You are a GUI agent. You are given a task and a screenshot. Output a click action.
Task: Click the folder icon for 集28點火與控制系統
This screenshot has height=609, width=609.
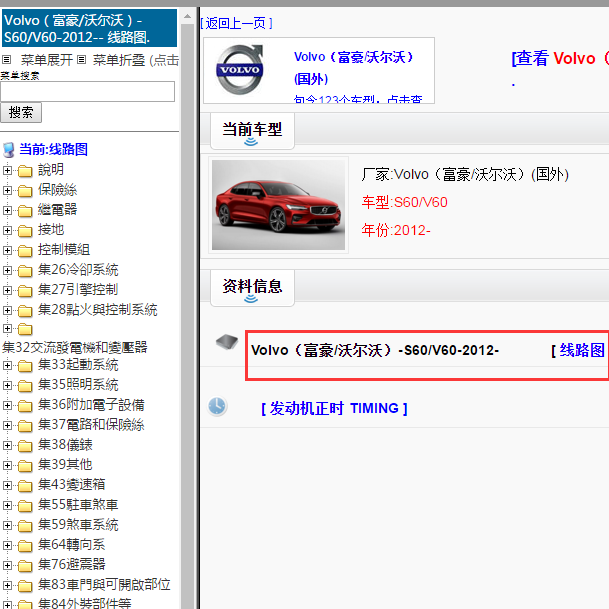pos(25,311)
